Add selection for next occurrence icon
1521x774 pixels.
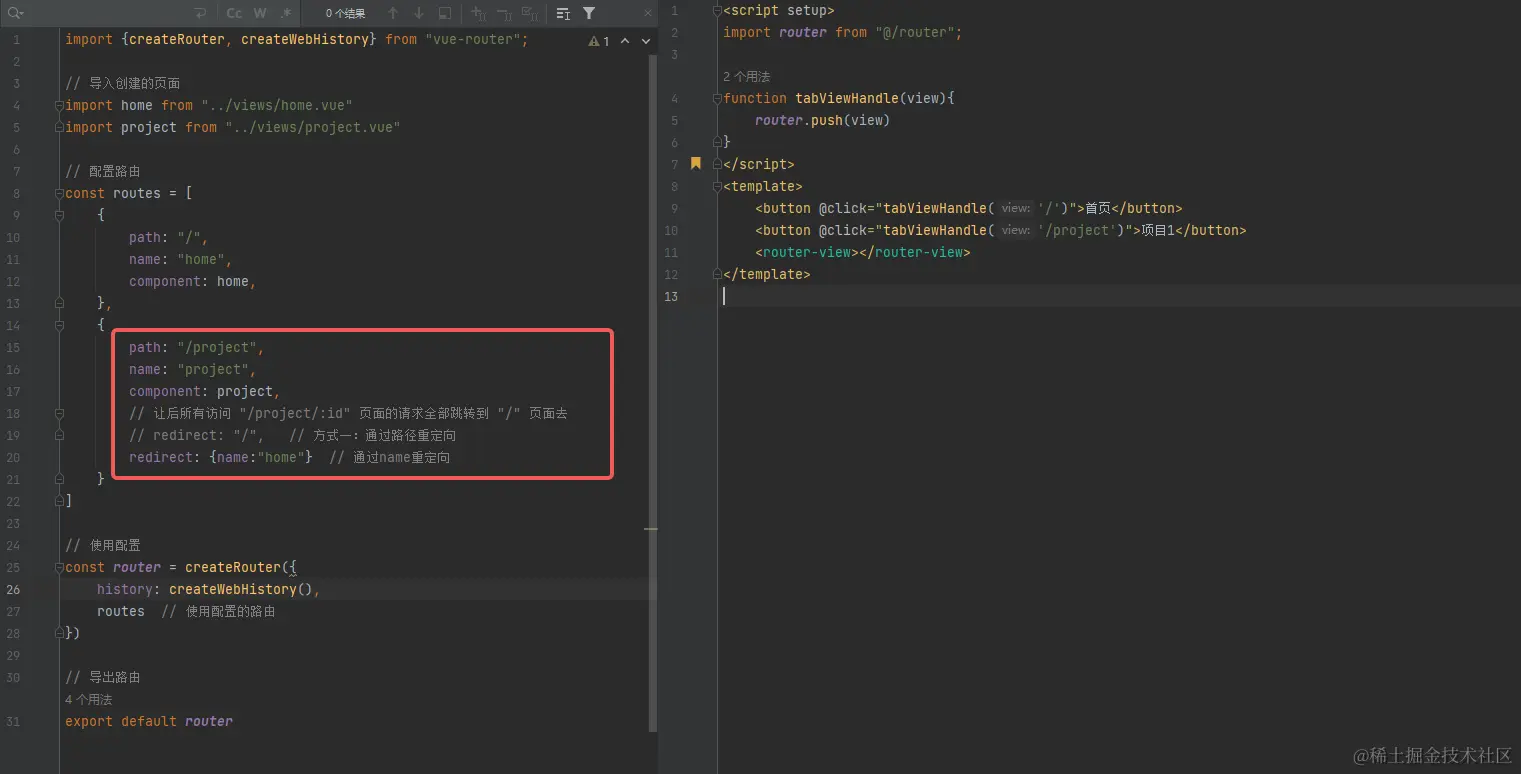point(478,14)
